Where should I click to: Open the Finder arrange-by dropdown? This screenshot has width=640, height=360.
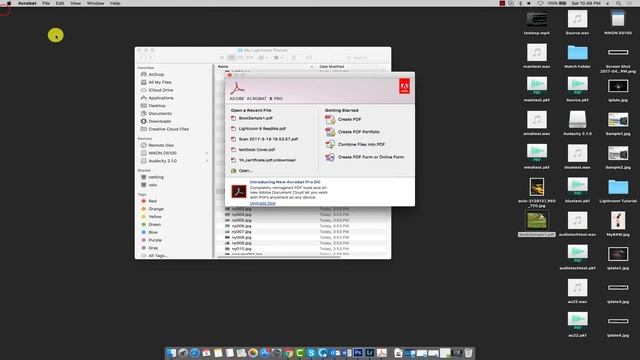[263, 58]
